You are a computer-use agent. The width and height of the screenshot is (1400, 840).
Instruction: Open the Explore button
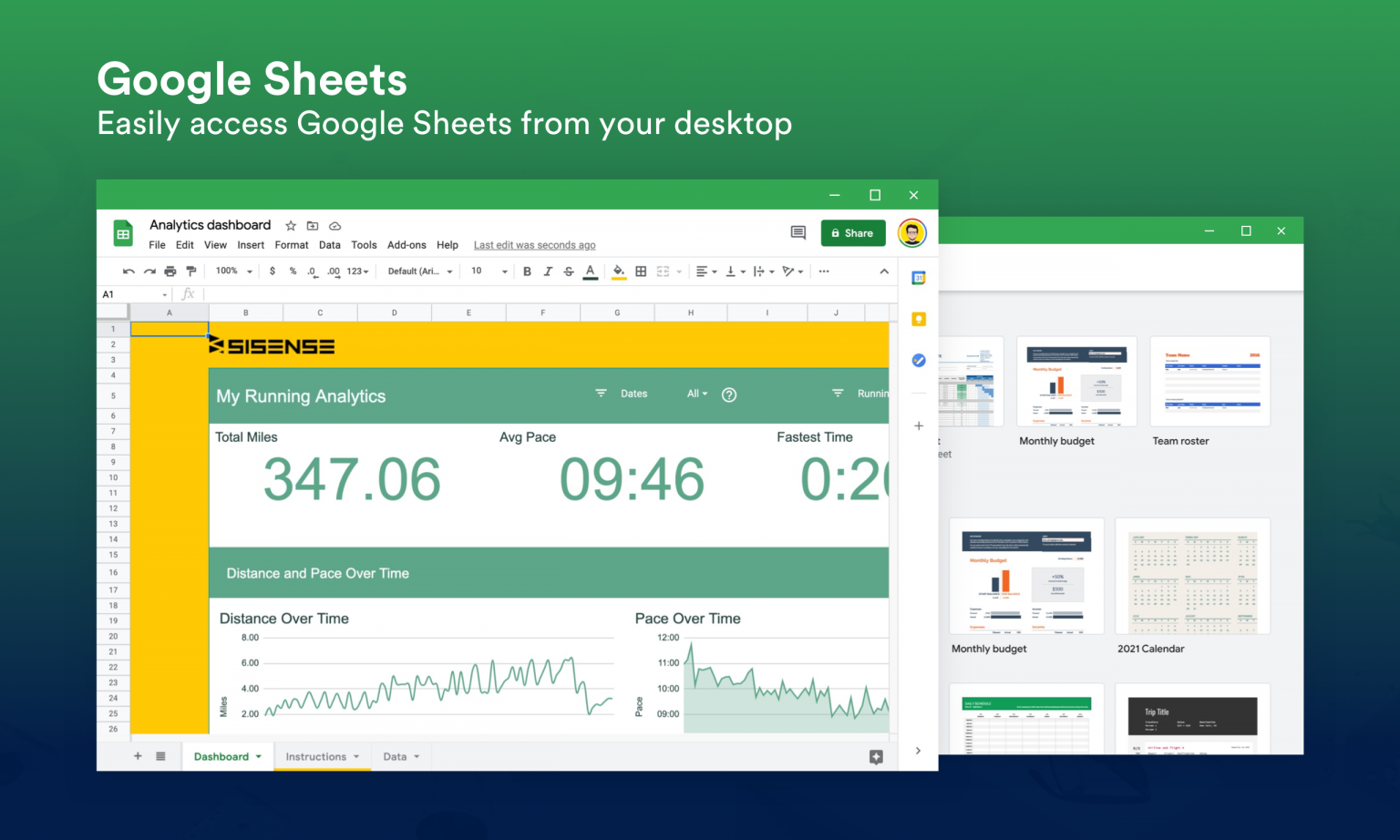(876, 757)
